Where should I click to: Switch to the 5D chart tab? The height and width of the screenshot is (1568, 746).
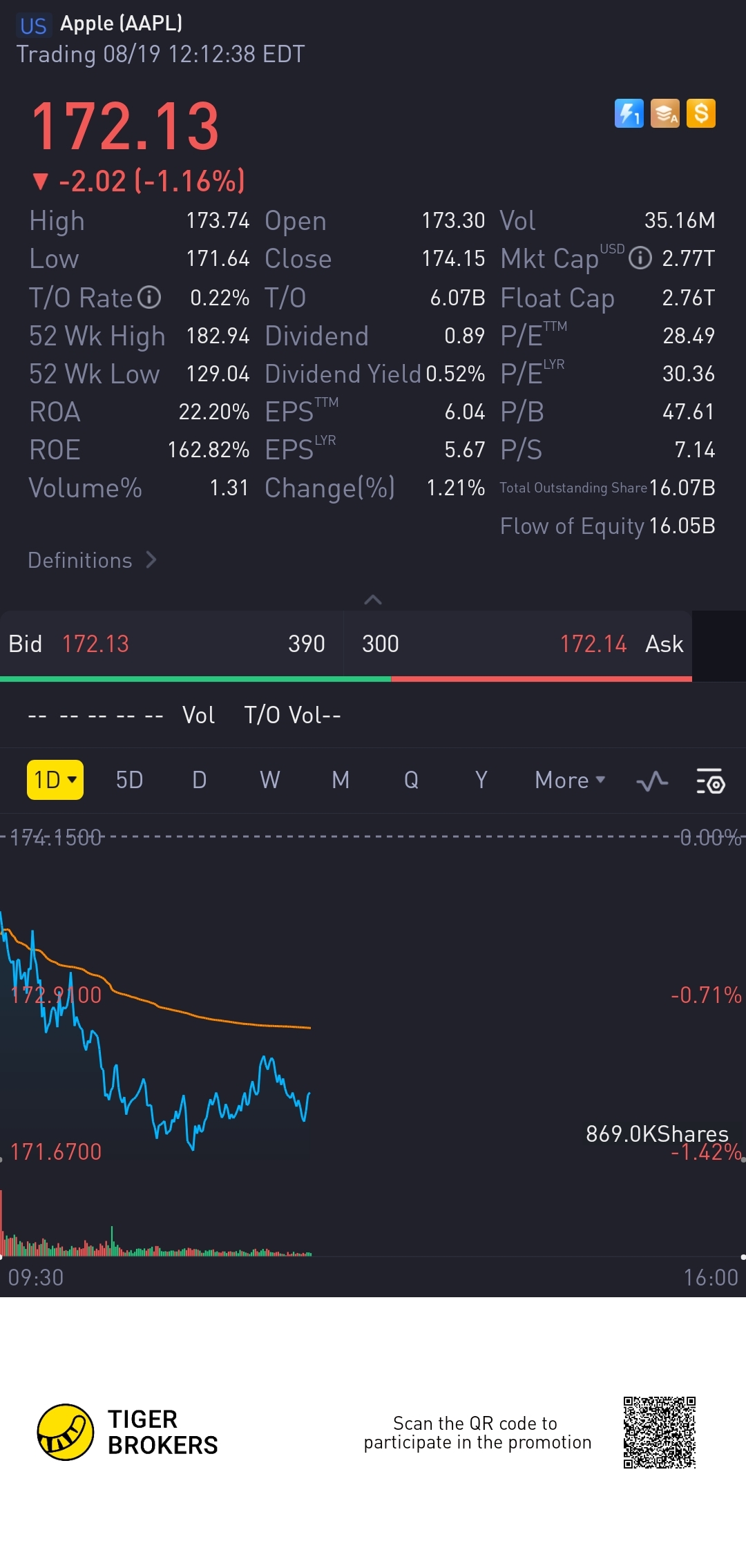(129, 780)
